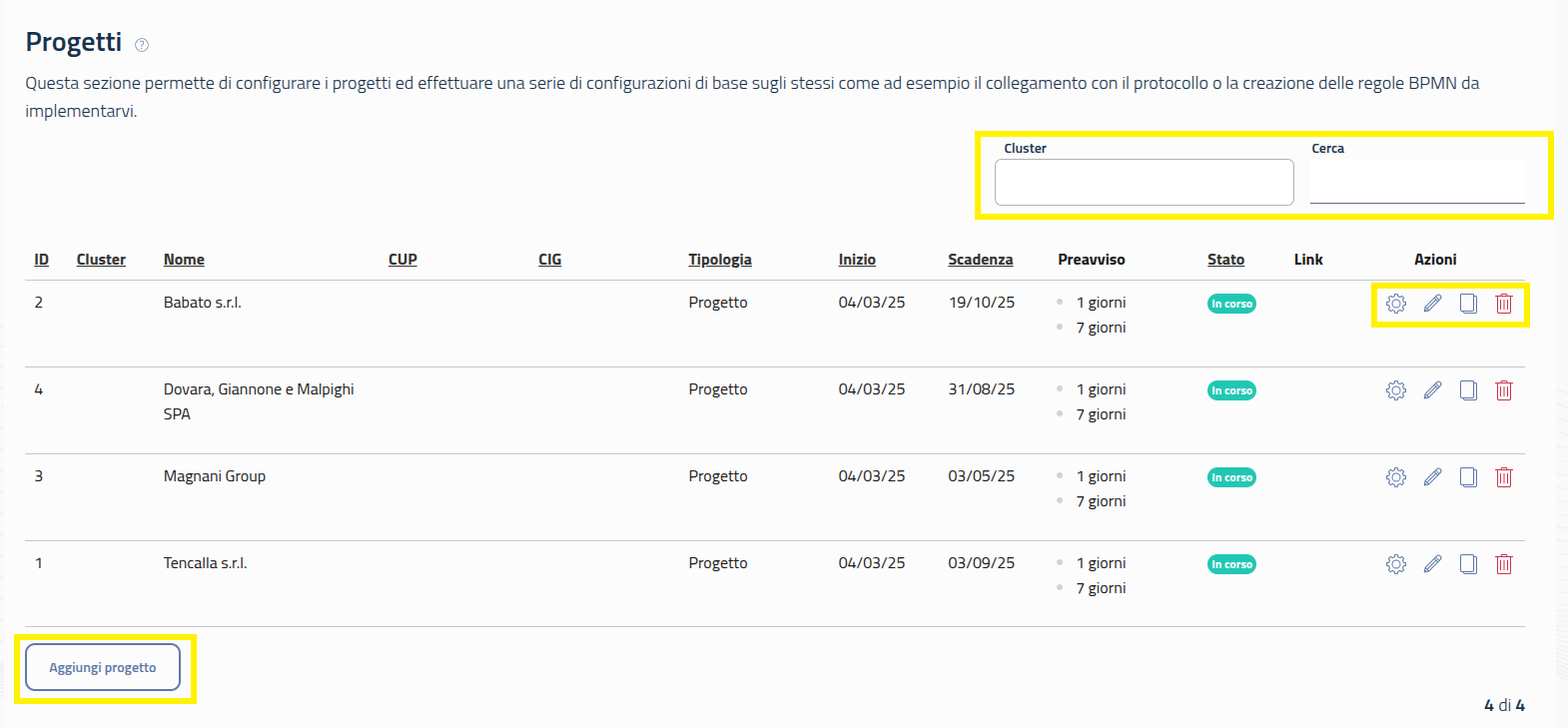Copy the Tencalla s.r.l. project
The image size is (1568, 728).
pos(1468,564)
